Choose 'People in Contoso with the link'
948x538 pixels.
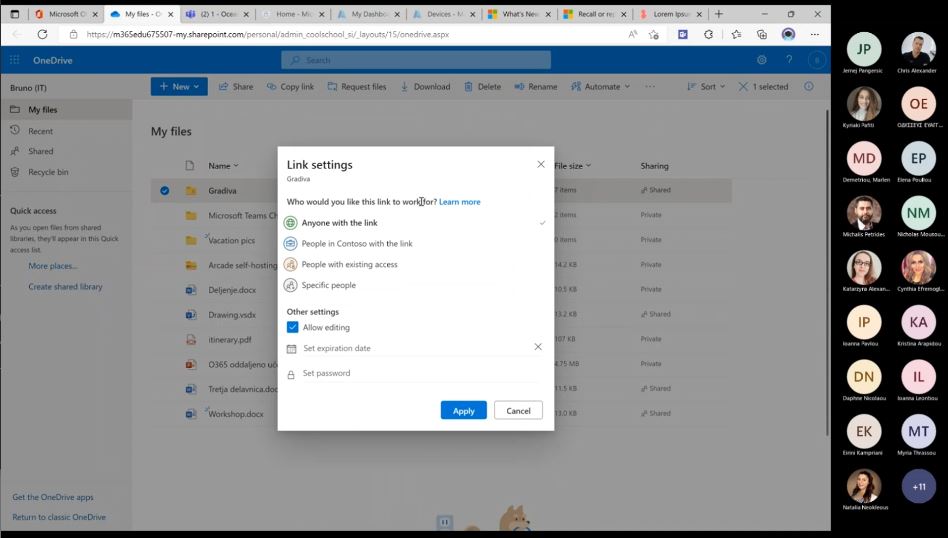[x=356, y=244]
